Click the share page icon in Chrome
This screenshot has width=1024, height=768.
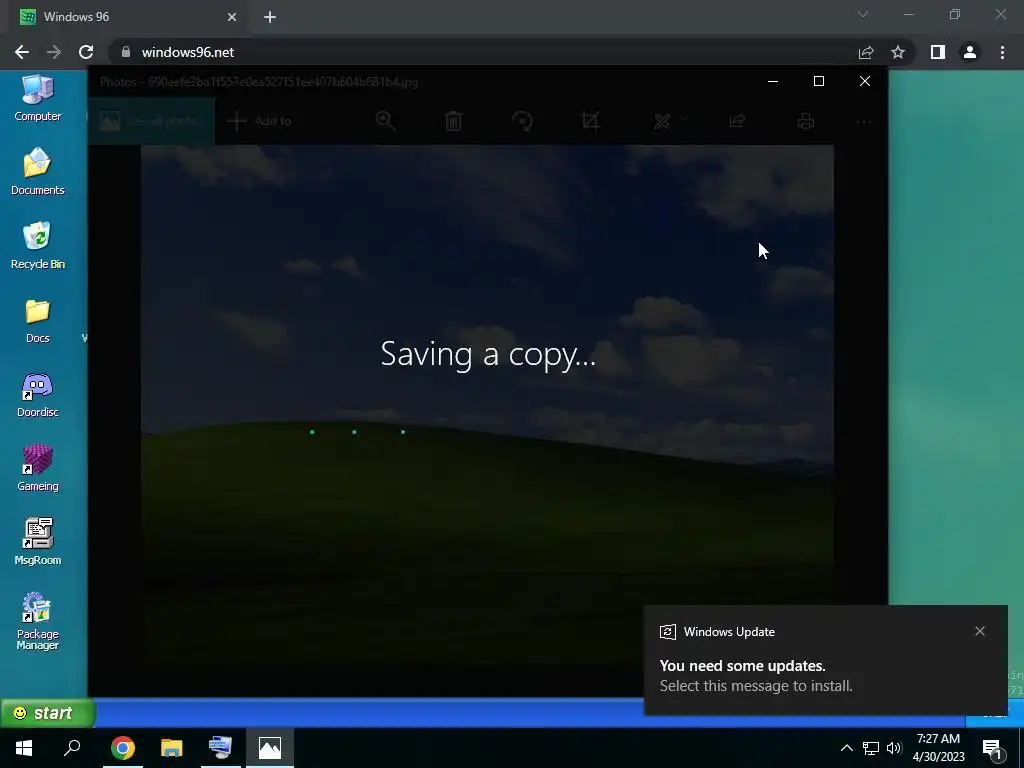pos(866,52)
